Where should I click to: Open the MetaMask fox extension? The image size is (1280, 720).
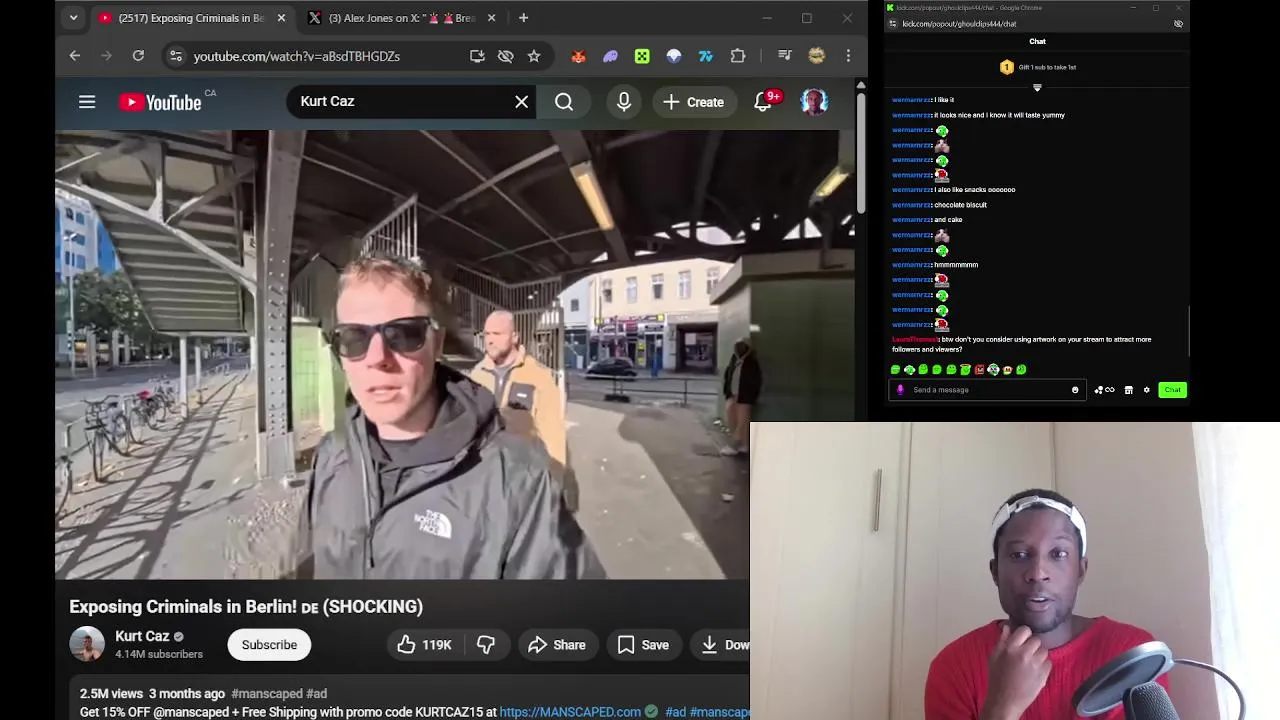[x=578, y=56]
